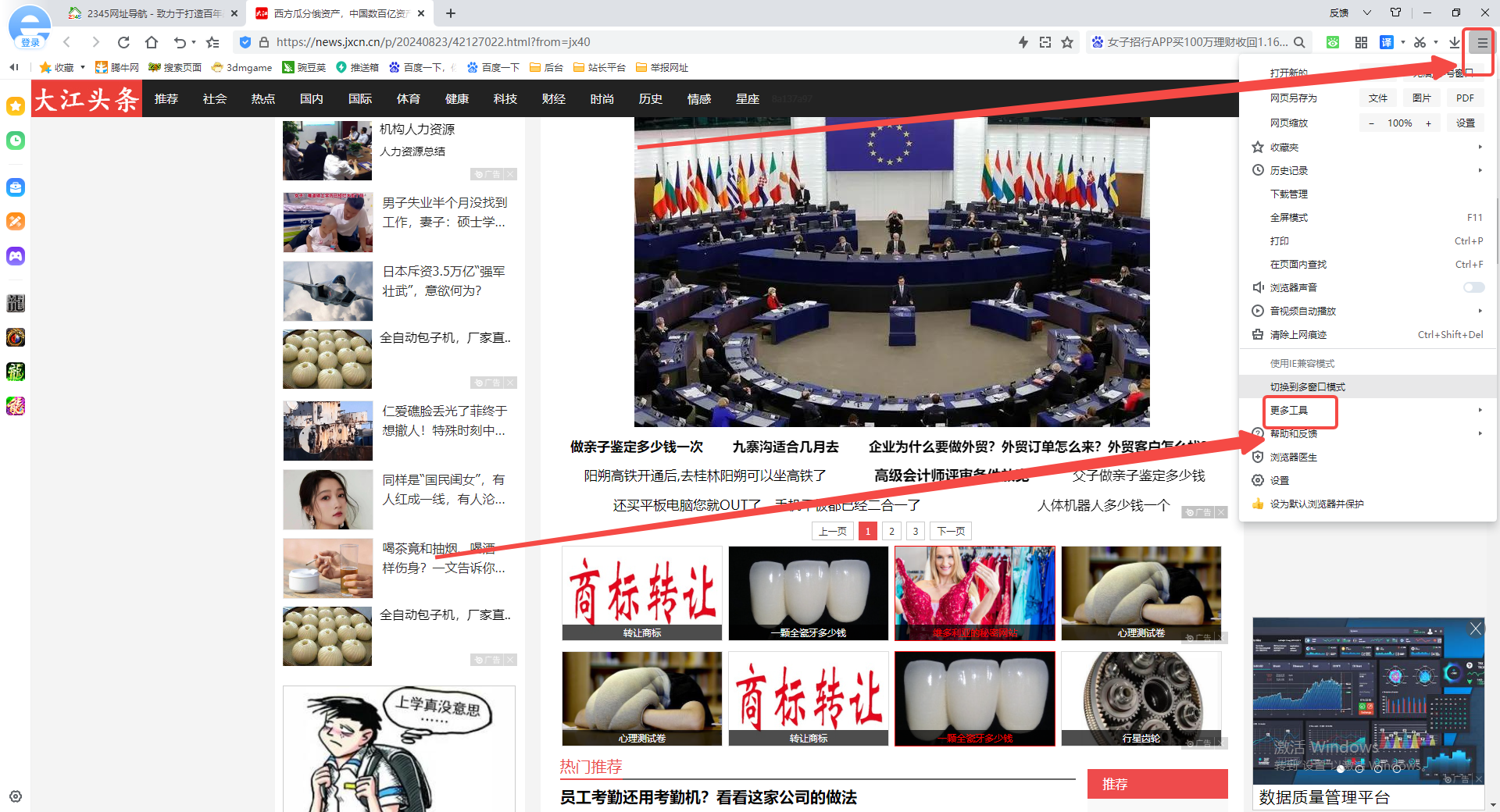
Task: Open sidebar settings gear at bottom left
Action: [16, 796]
